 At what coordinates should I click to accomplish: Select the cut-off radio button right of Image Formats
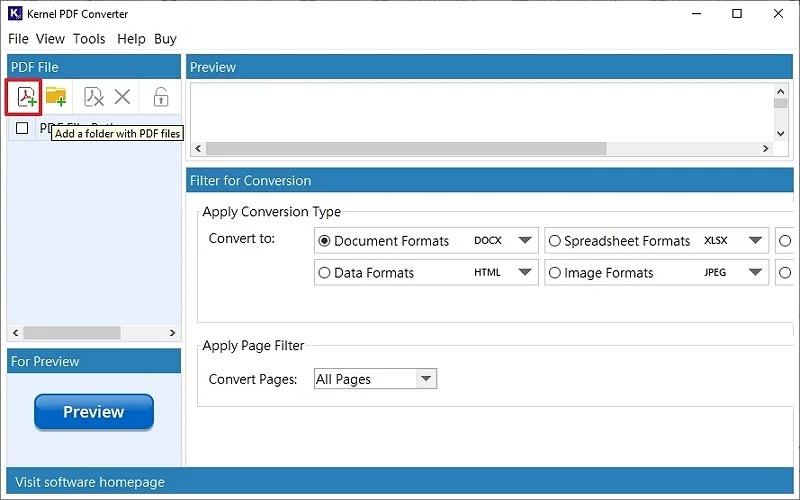[x=785, y=273]
